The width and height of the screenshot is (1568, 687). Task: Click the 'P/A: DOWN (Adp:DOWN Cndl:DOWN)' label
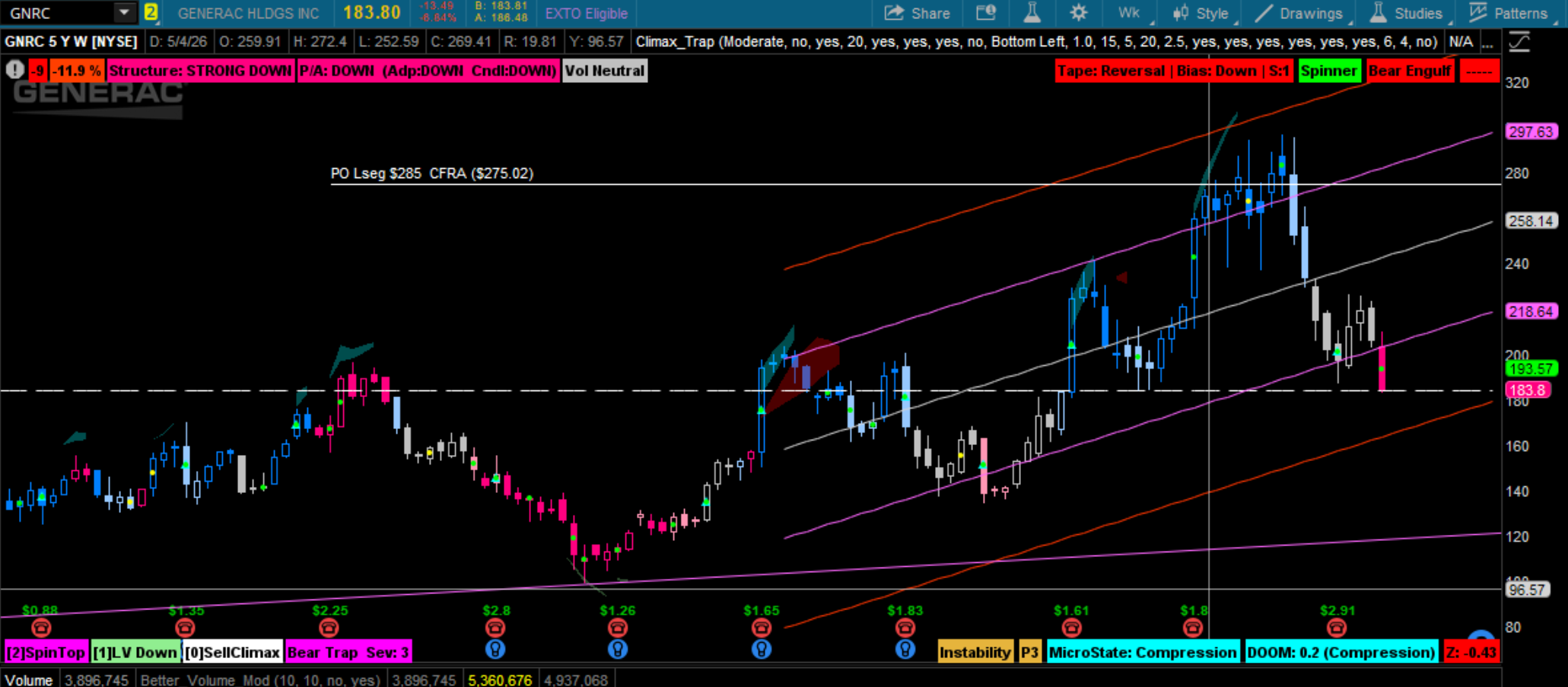click(x=428, y=71)
